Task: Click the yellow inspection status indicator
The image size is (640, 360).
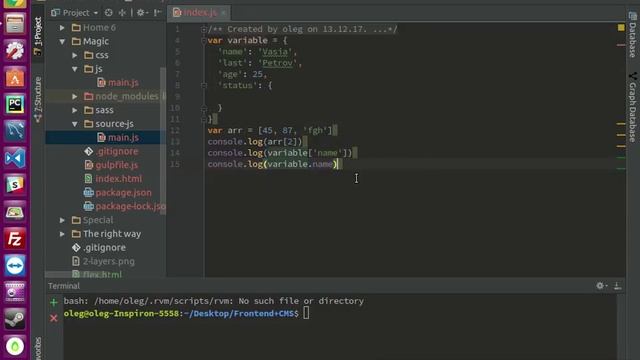Action: [621, 28]
